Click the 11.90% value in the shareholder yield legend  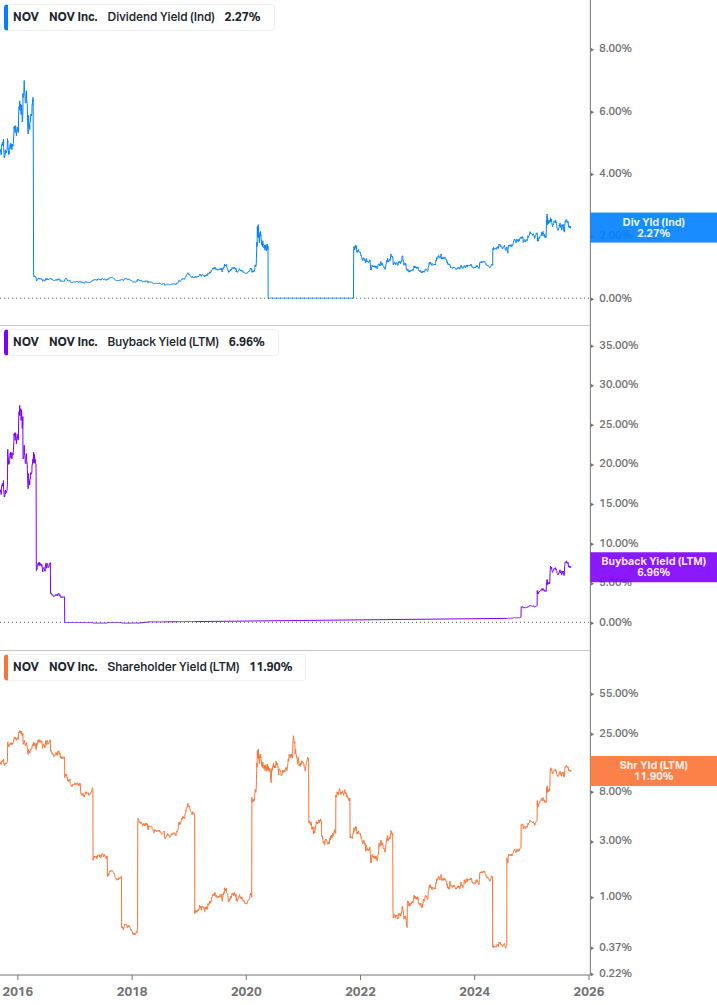click(271, 667)
